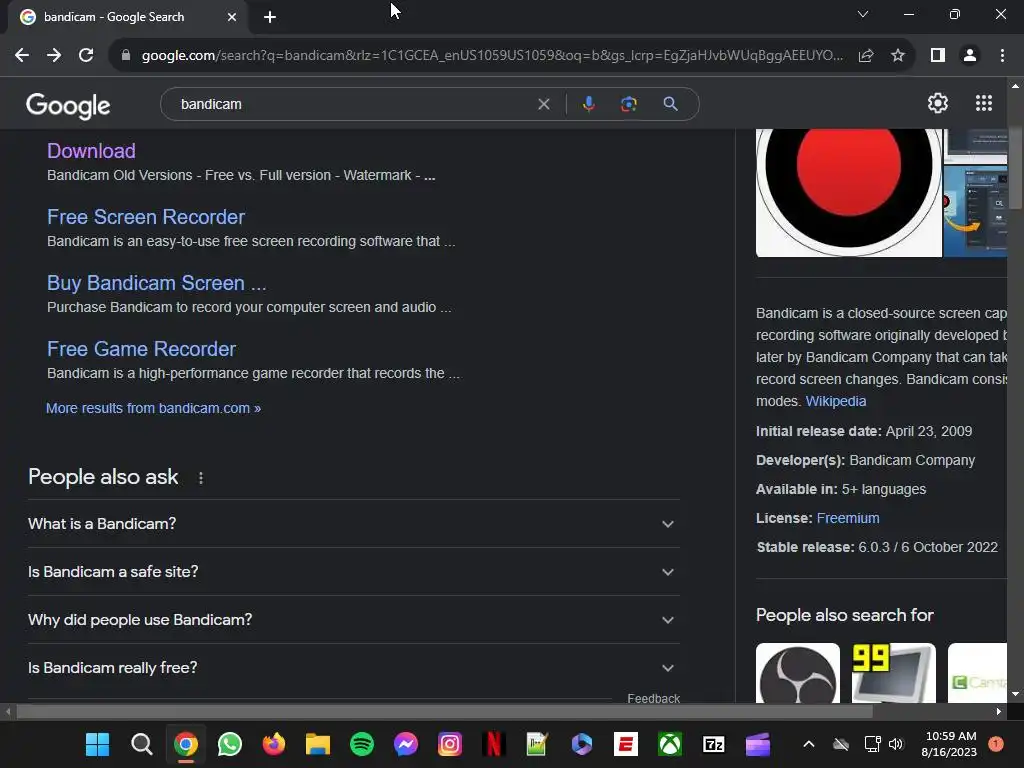
Task: View site information via the lock icon
Action: [126, 56]
